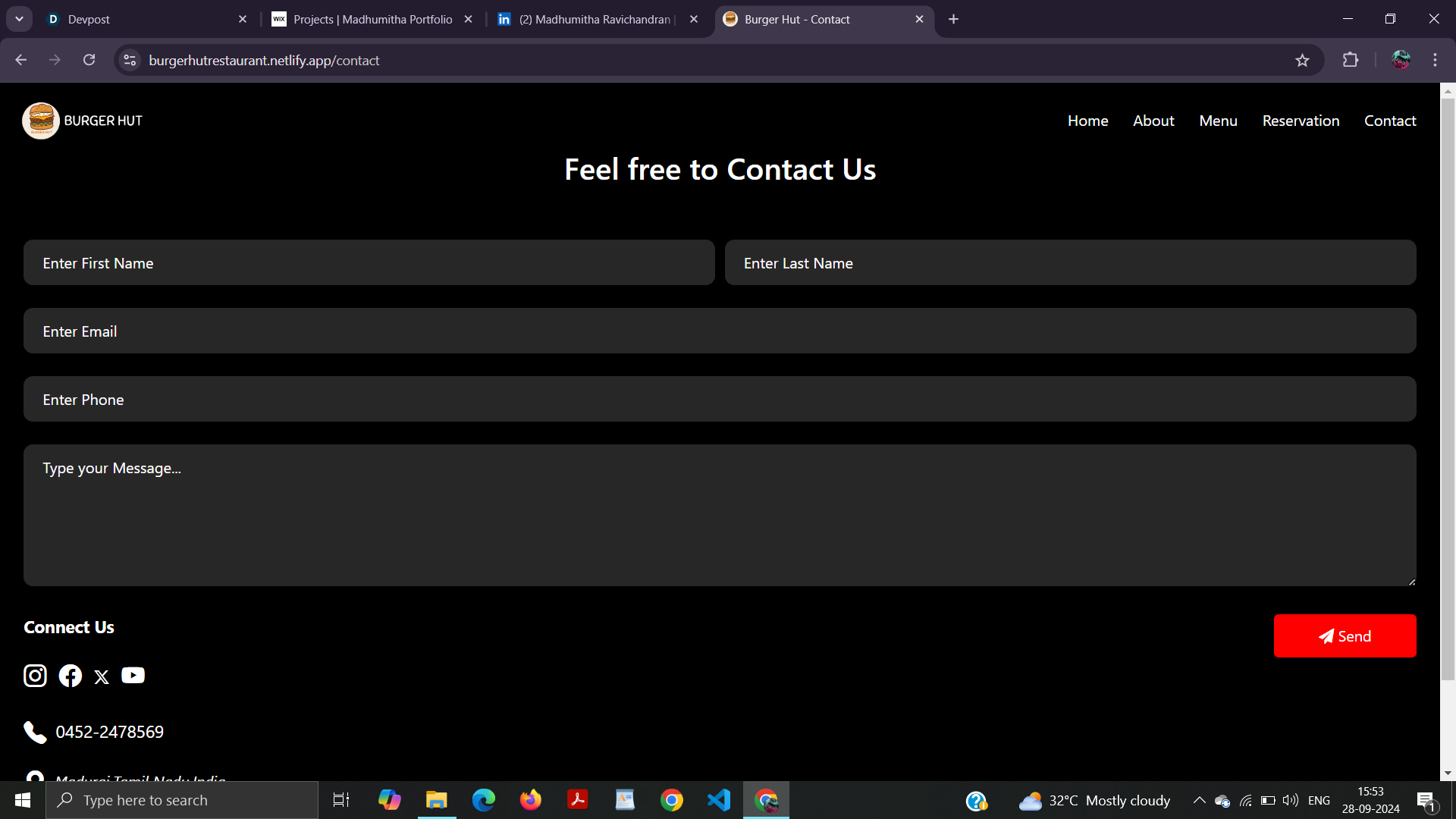Open Chrome three-dot menu
The width and height of the screenshot is (1456, 819).
[1435, 61]
